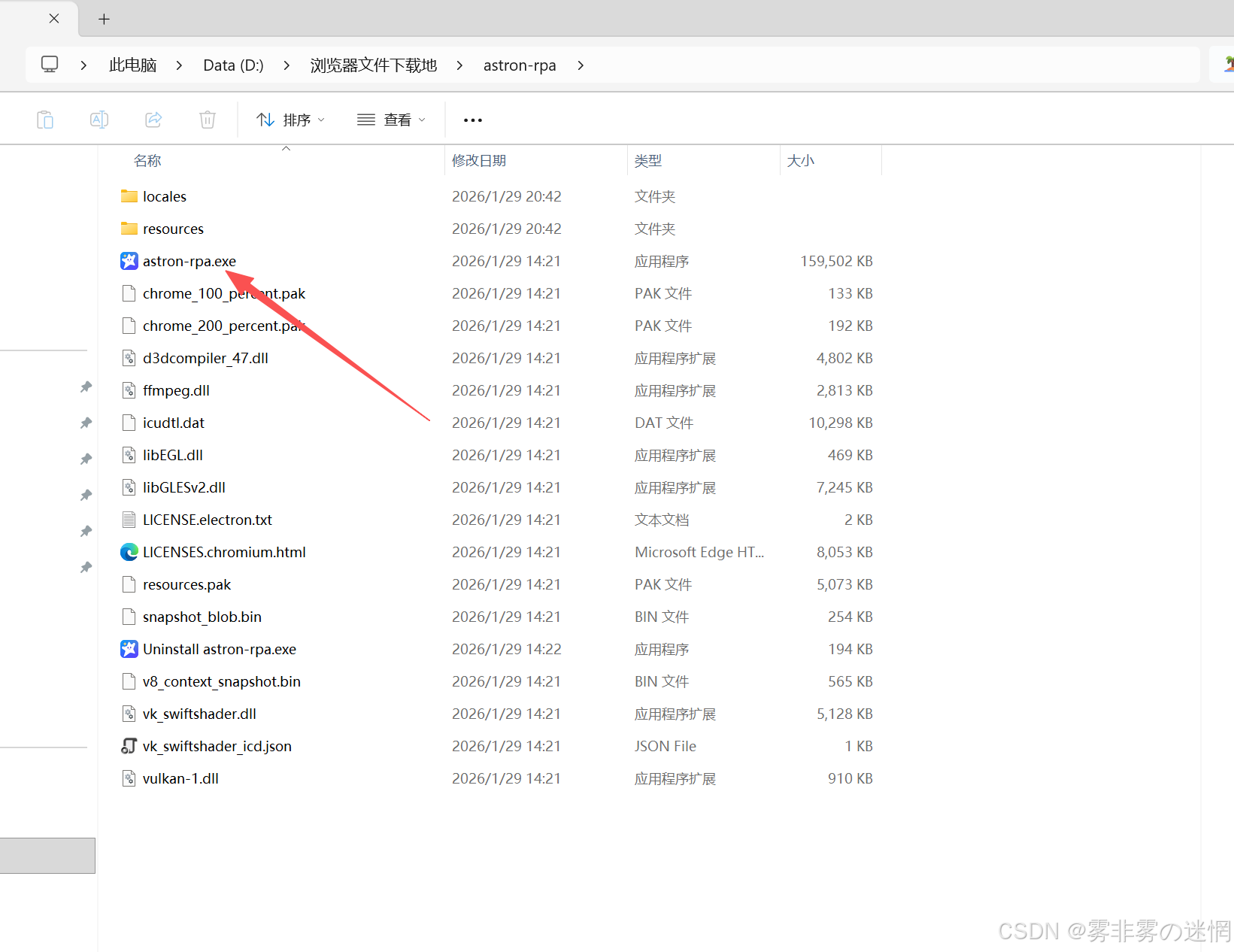Image resolution: width=1234 pixels, height=952 pixels.
Task: Click the computer icon in address bar
Action: click(x=50, y=65)
